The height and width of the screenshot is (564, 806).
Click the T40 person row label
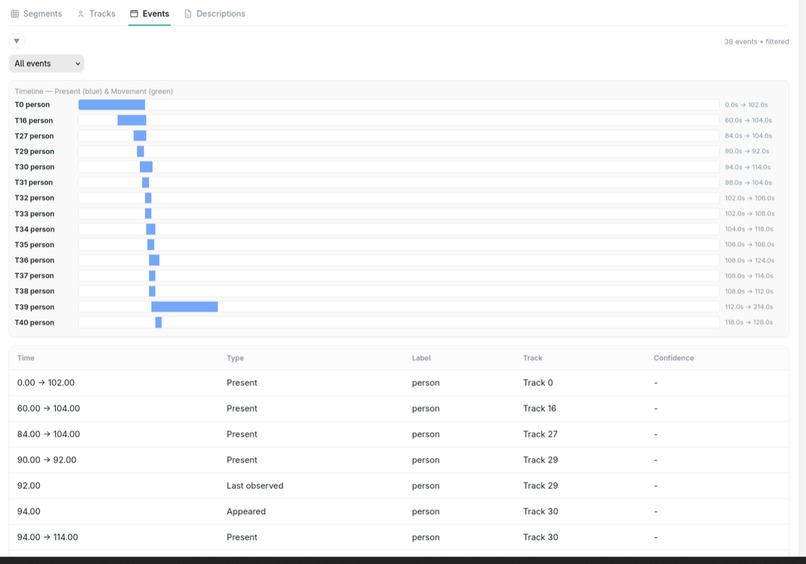(x=34, y=322)
